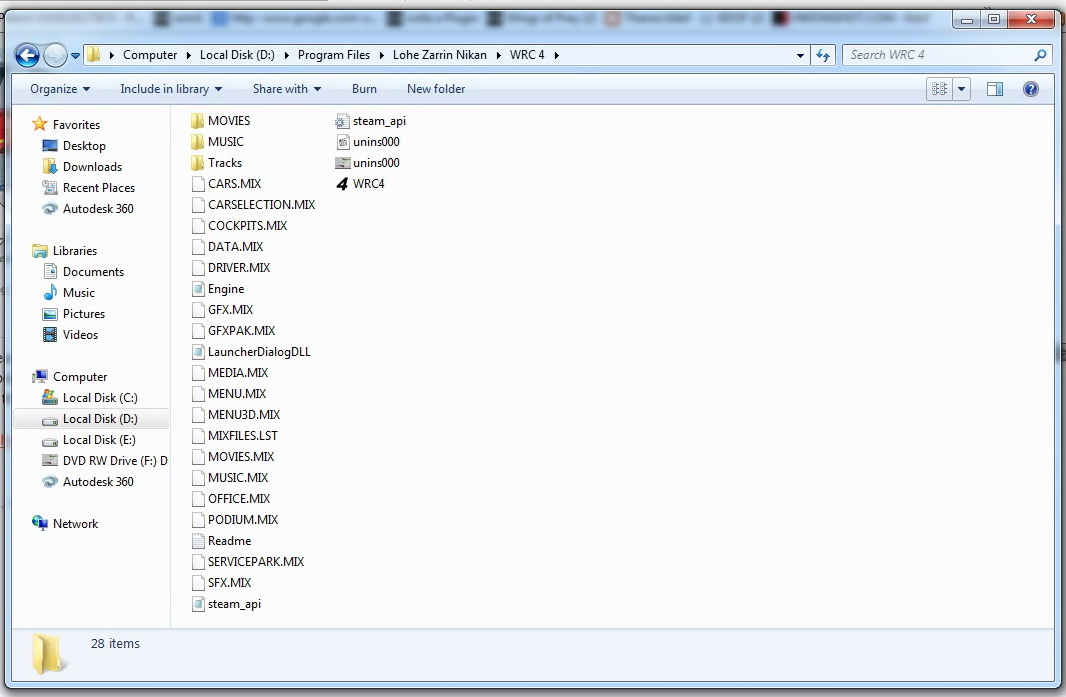Create a New folder
1066x697 pixels.
coord(436,89)
